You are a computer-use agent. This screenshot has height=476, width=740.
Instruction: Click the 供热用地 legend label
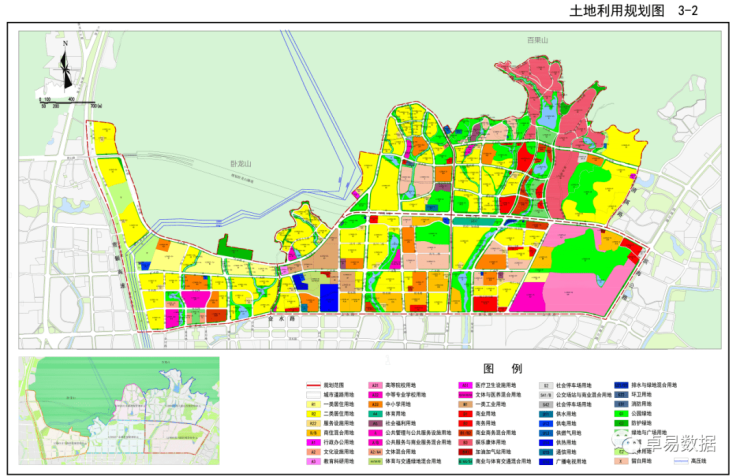click(x=566, y=443)
